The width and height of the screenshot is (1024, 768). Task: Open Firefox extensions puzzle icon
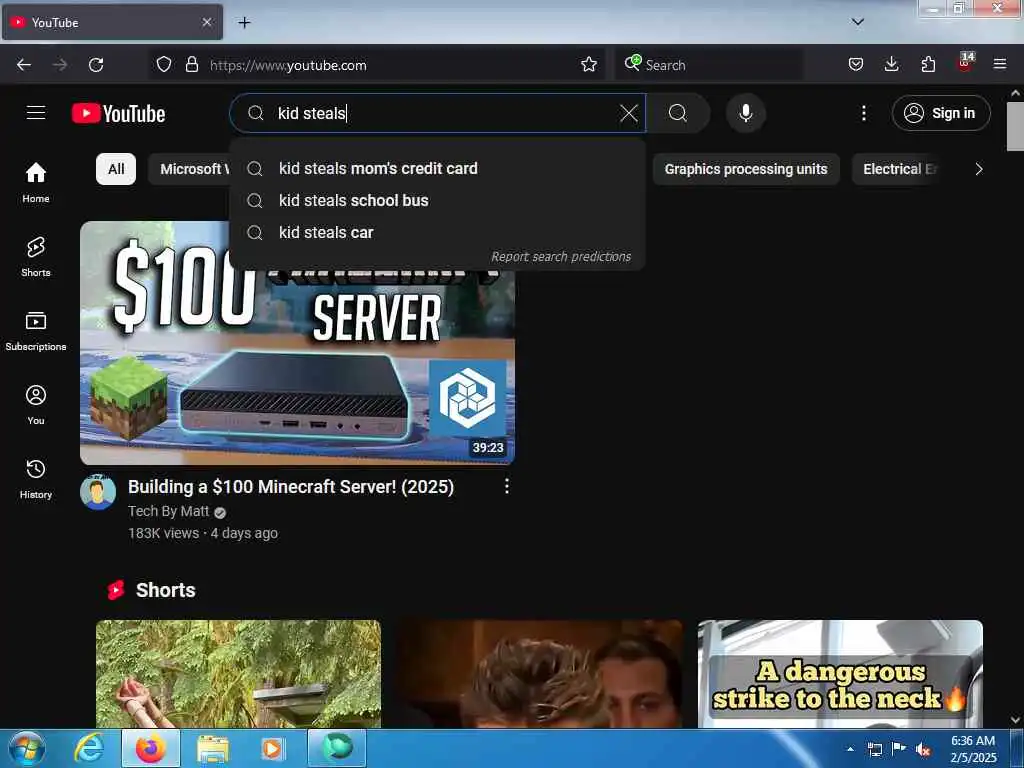point(928,65)
